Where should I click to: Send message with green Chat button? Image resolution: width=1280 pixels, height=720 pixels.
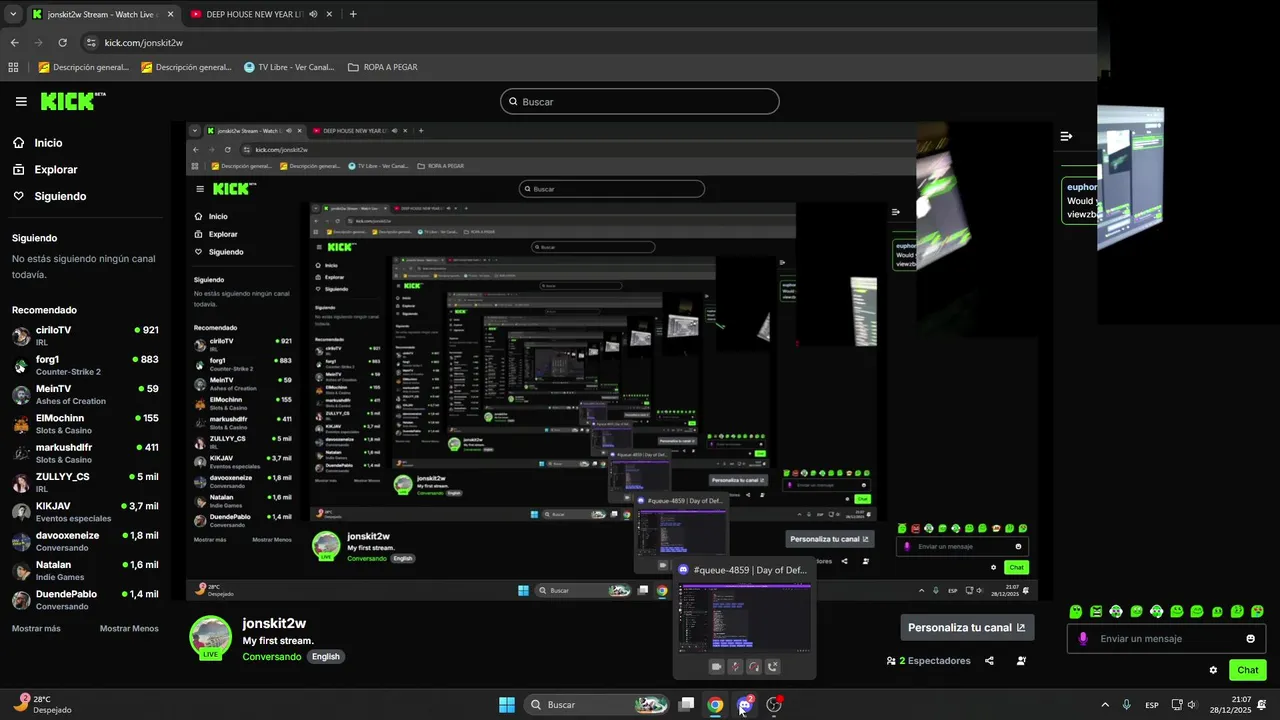tap(1247, 670)
